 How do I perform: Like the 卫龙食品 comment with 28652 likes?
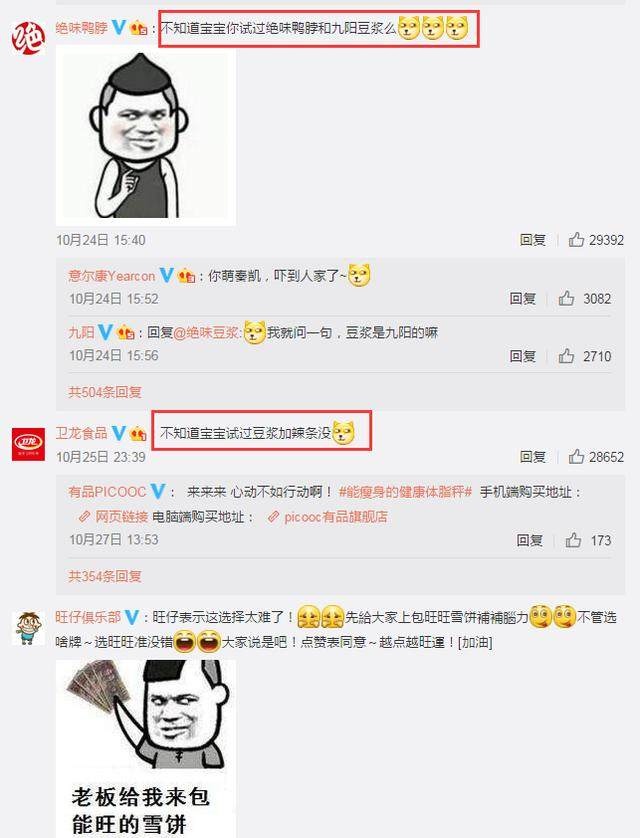(576, 456)
